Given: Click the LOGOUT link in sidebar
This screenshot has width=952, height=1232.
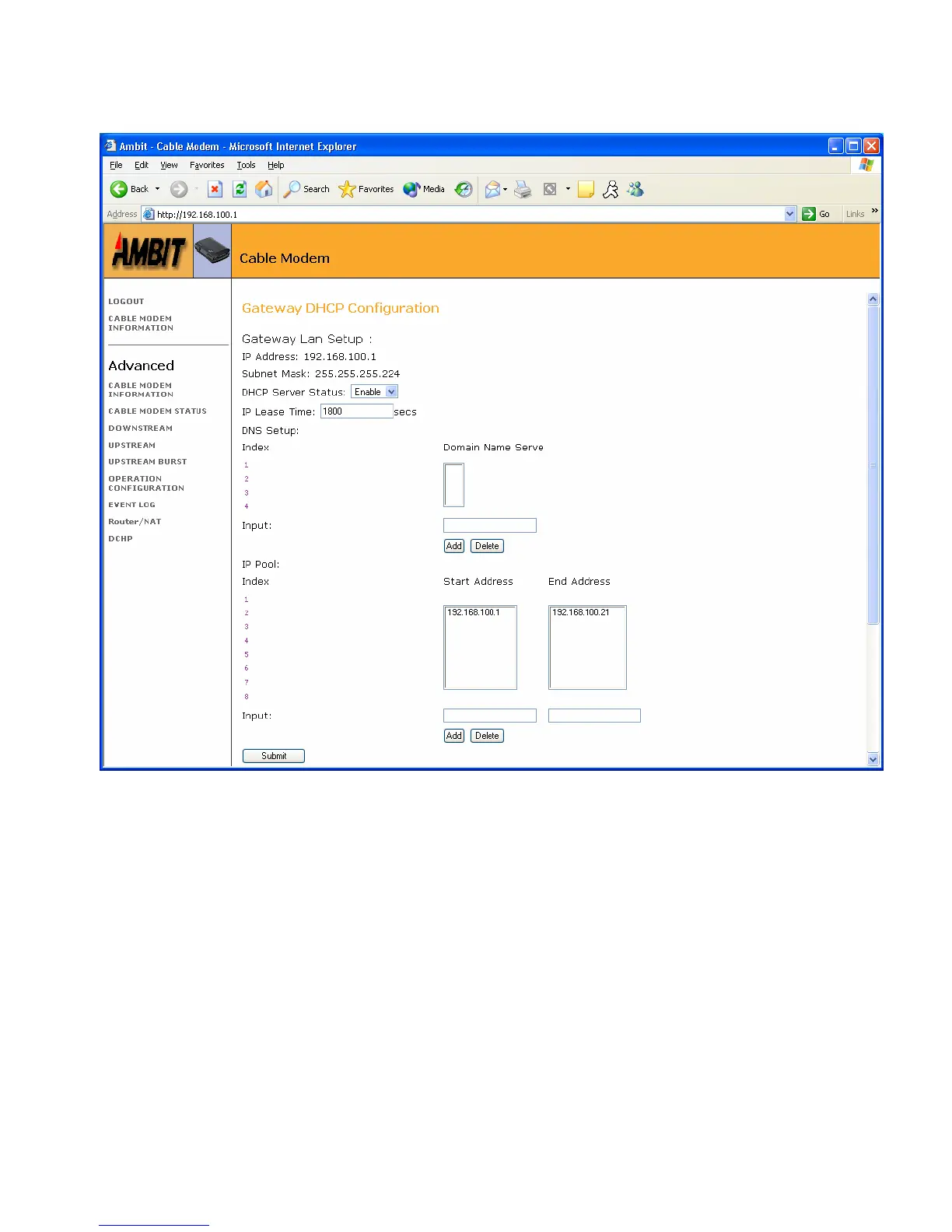Looking at the screenshot, I should click(126, 302).
